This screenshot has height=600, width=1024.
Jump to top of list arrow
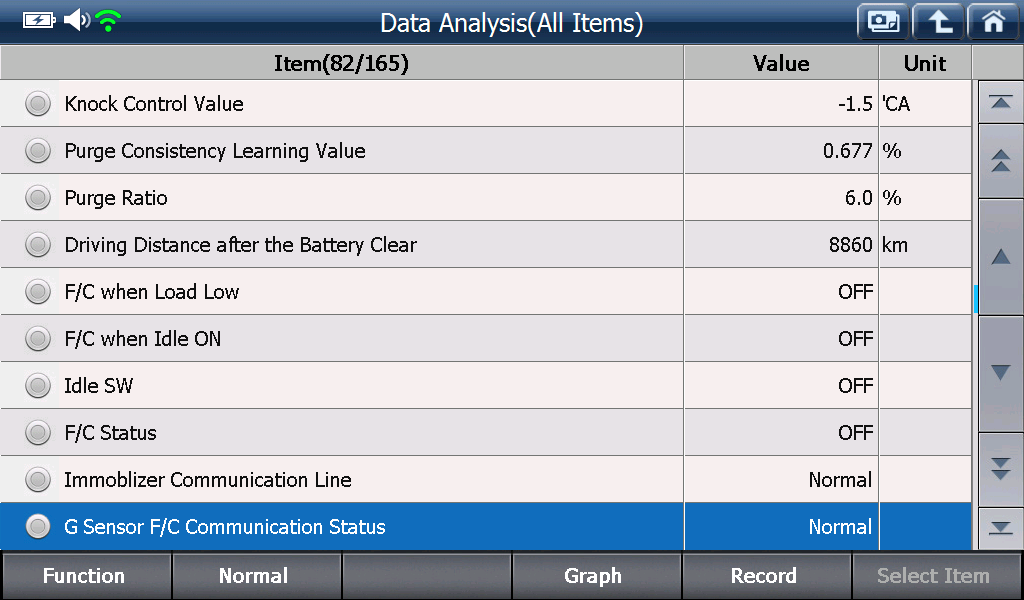point(1000,102)
